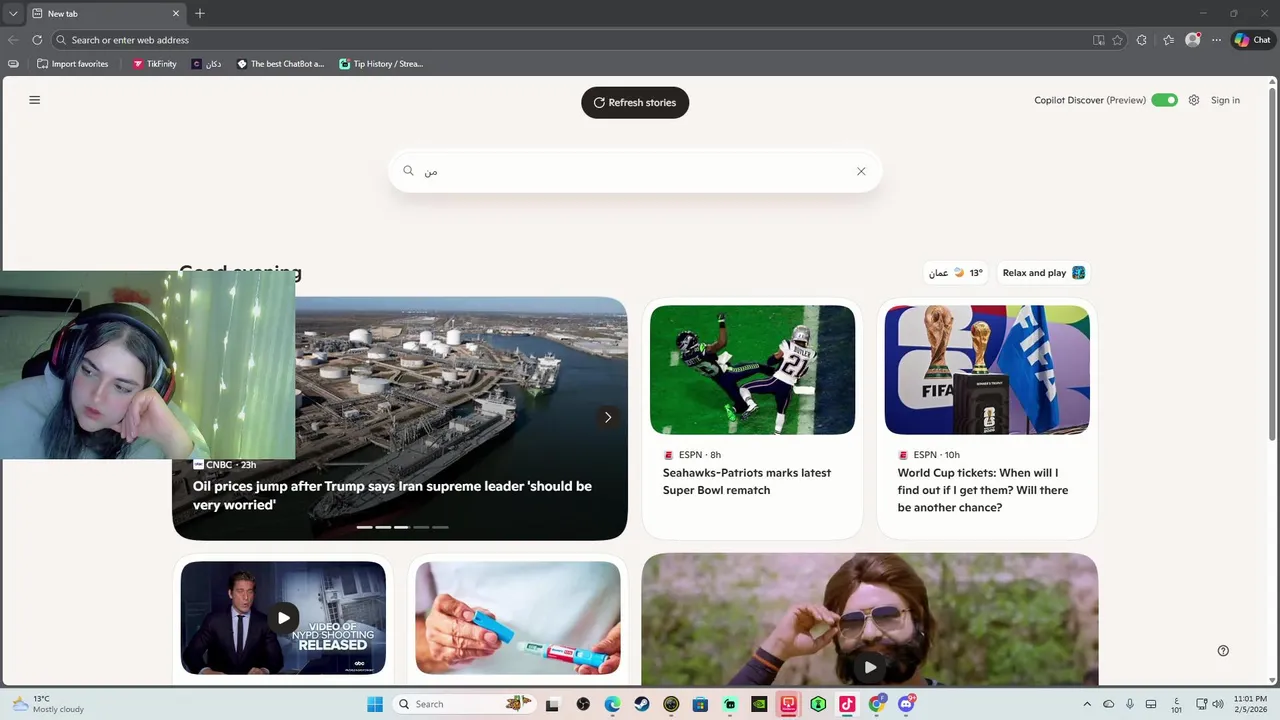Open the World Cup tickets headline
This screenshot has width=1280, height=720.
point(983,490)
